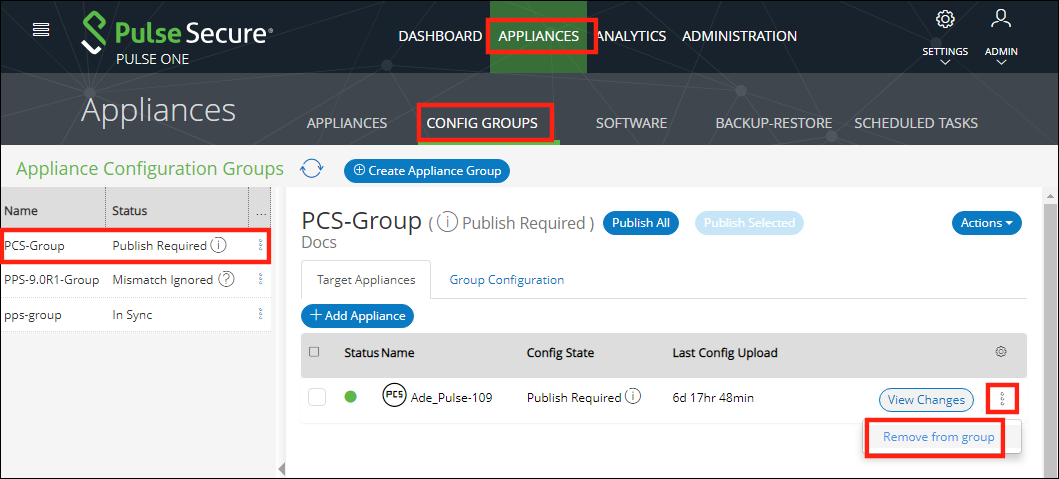
Task: Click info icon beside Ade_Pulse-109 Config State
Action: click(632, 397)
